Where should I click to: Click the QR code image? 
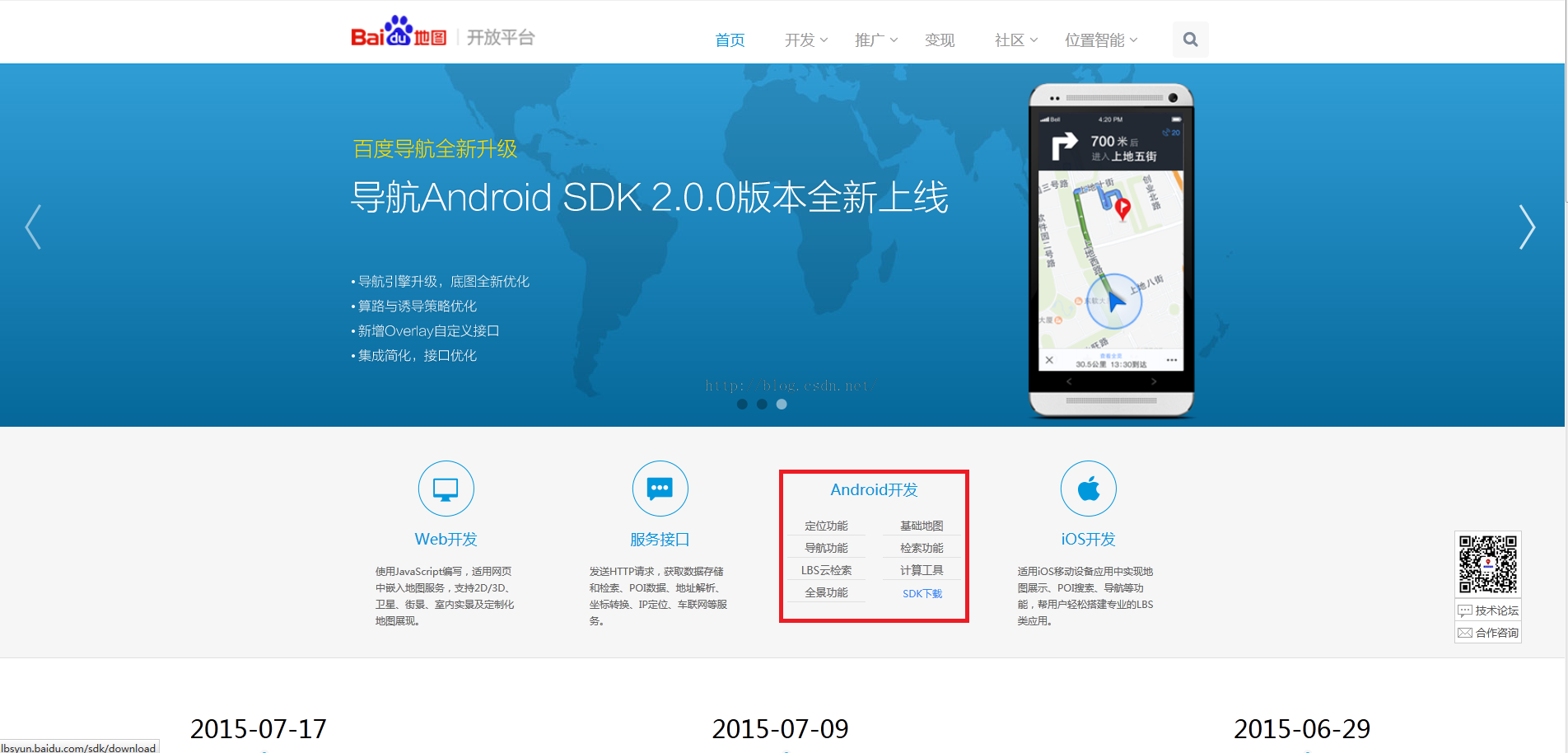[x=1487, y=564]
